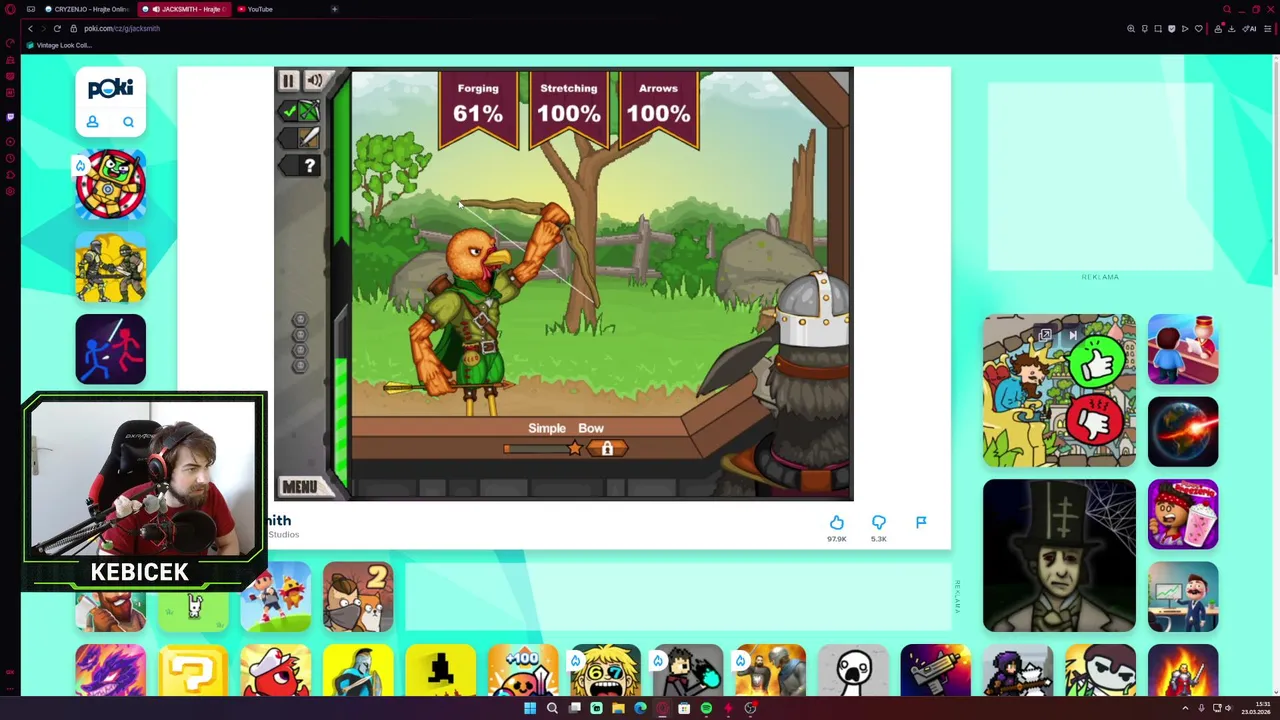The width and height of the screenshot is (1280, 720).
Task: Report the game with flag icon
Action: [921, 522]
